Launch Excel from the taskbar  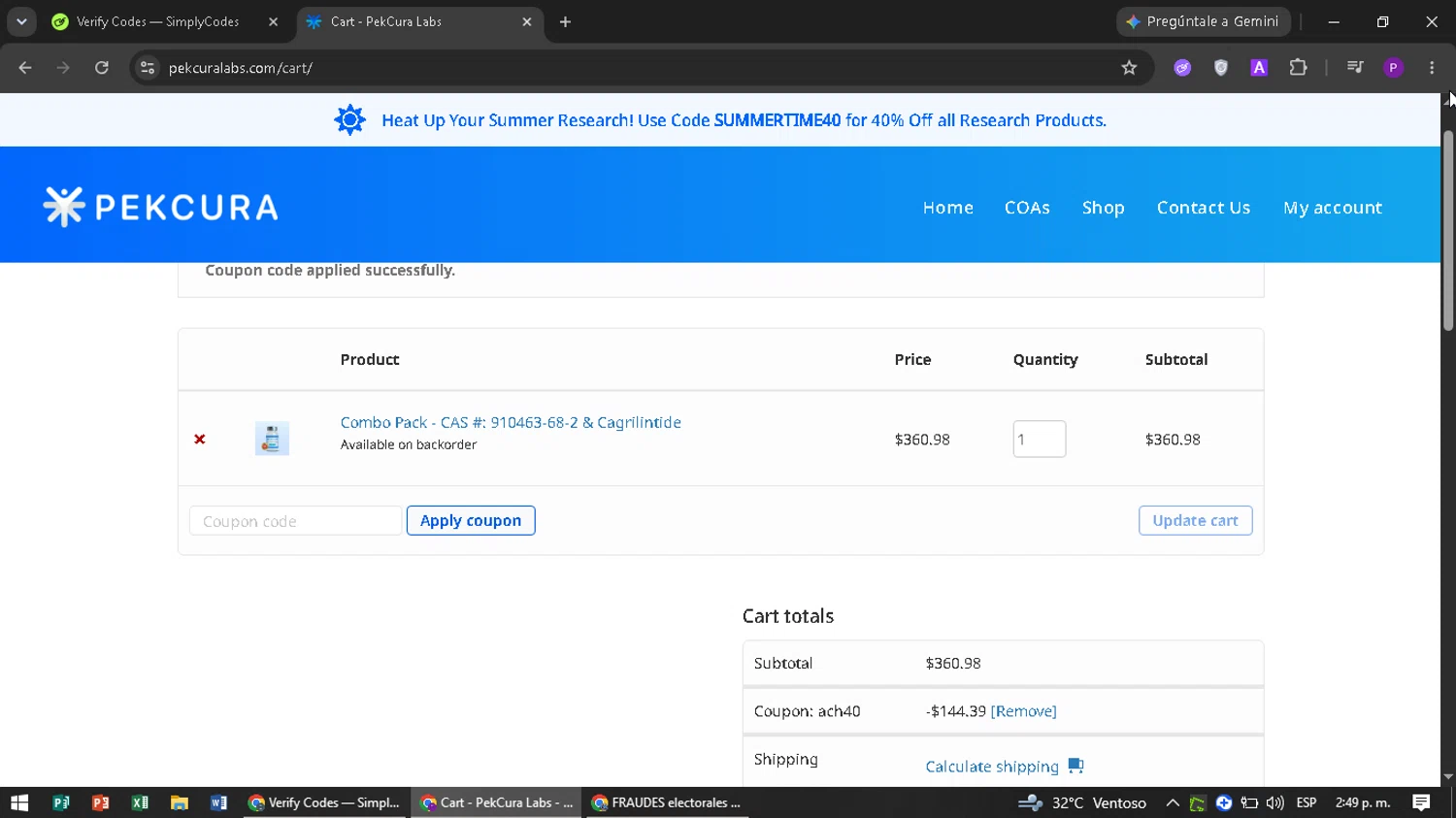(140, 802)
